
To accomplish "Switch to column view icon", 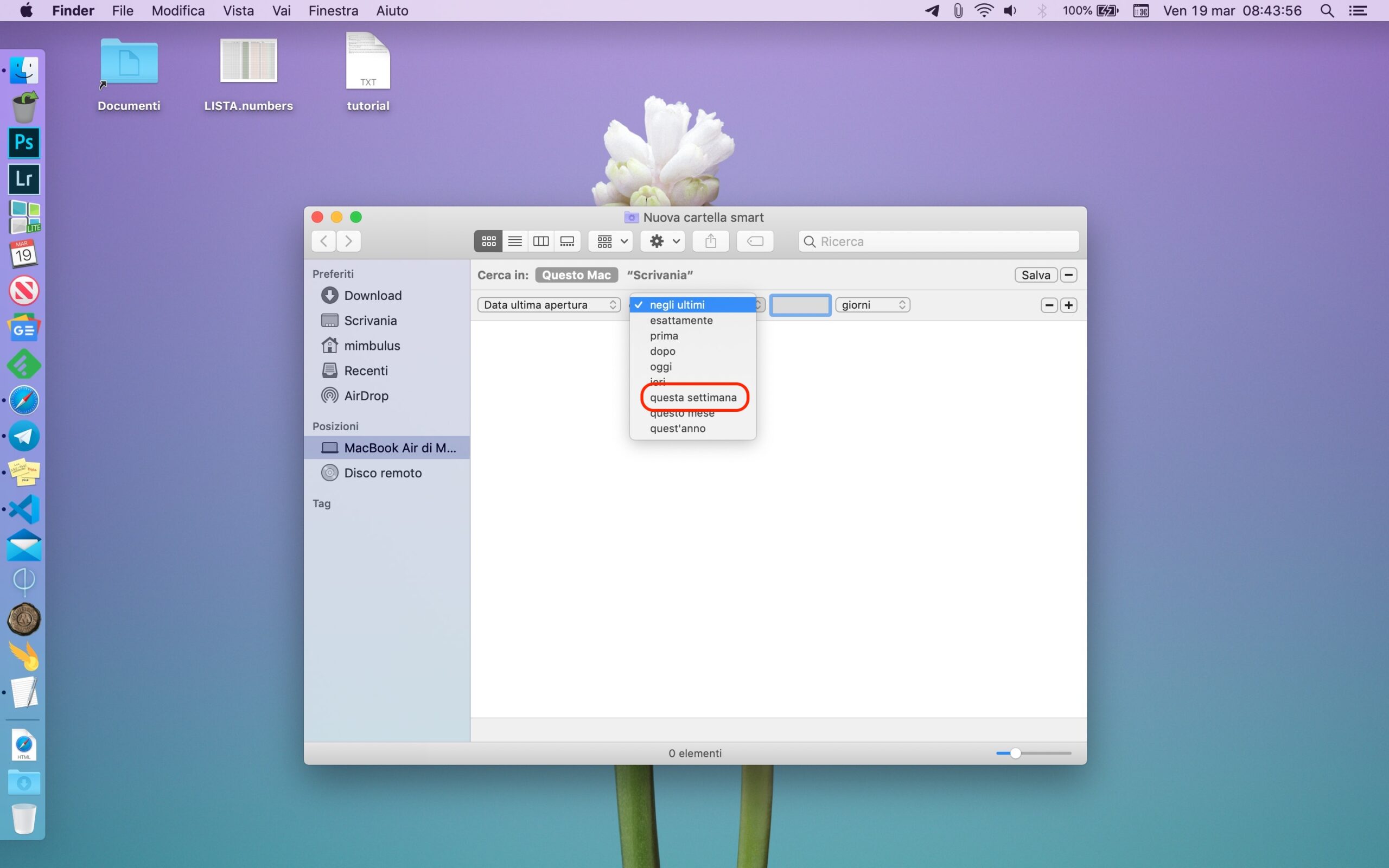I will point(540,241).
